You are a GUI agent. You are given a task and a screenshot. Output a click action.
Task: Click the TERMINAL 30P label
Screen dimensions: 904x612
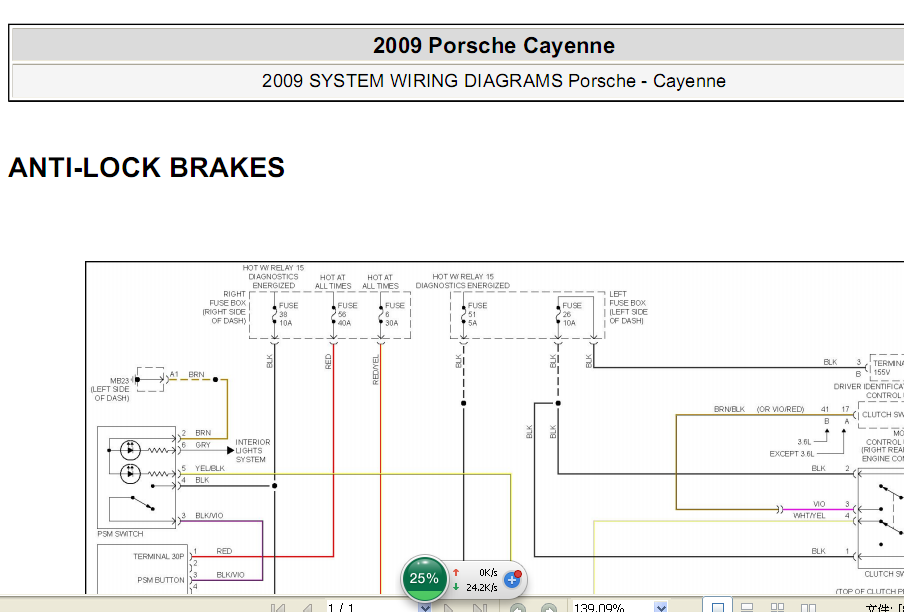(159, 556)
